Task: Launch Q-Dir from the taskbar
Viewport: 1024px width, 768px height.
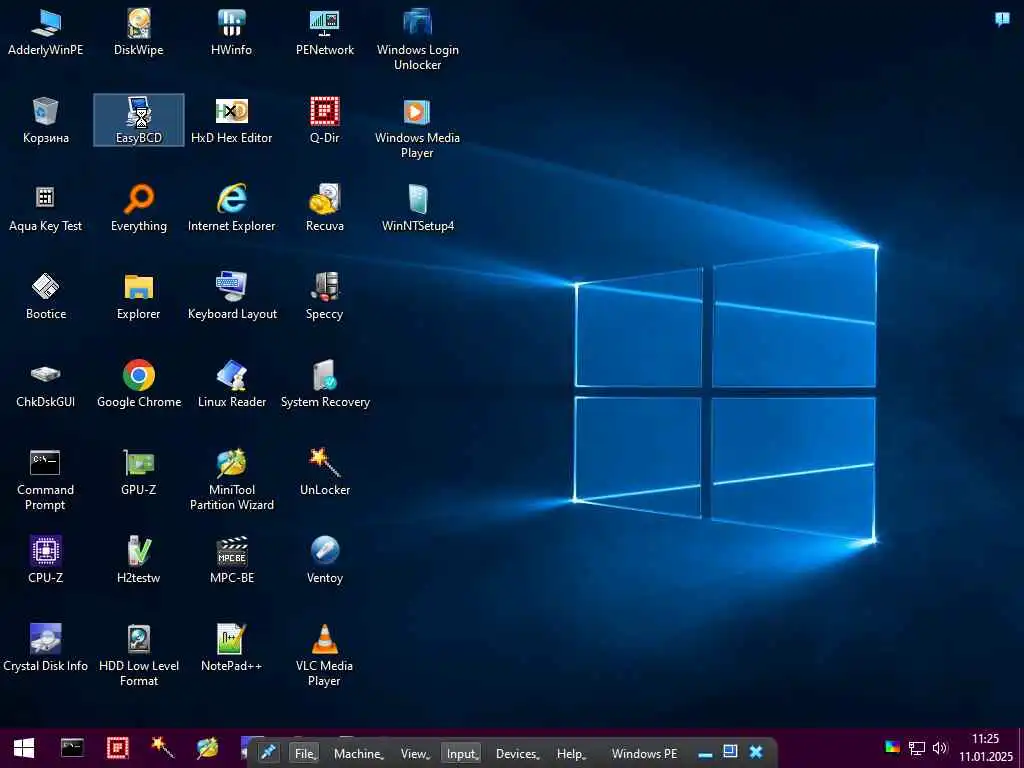Action: coord(118,748)
